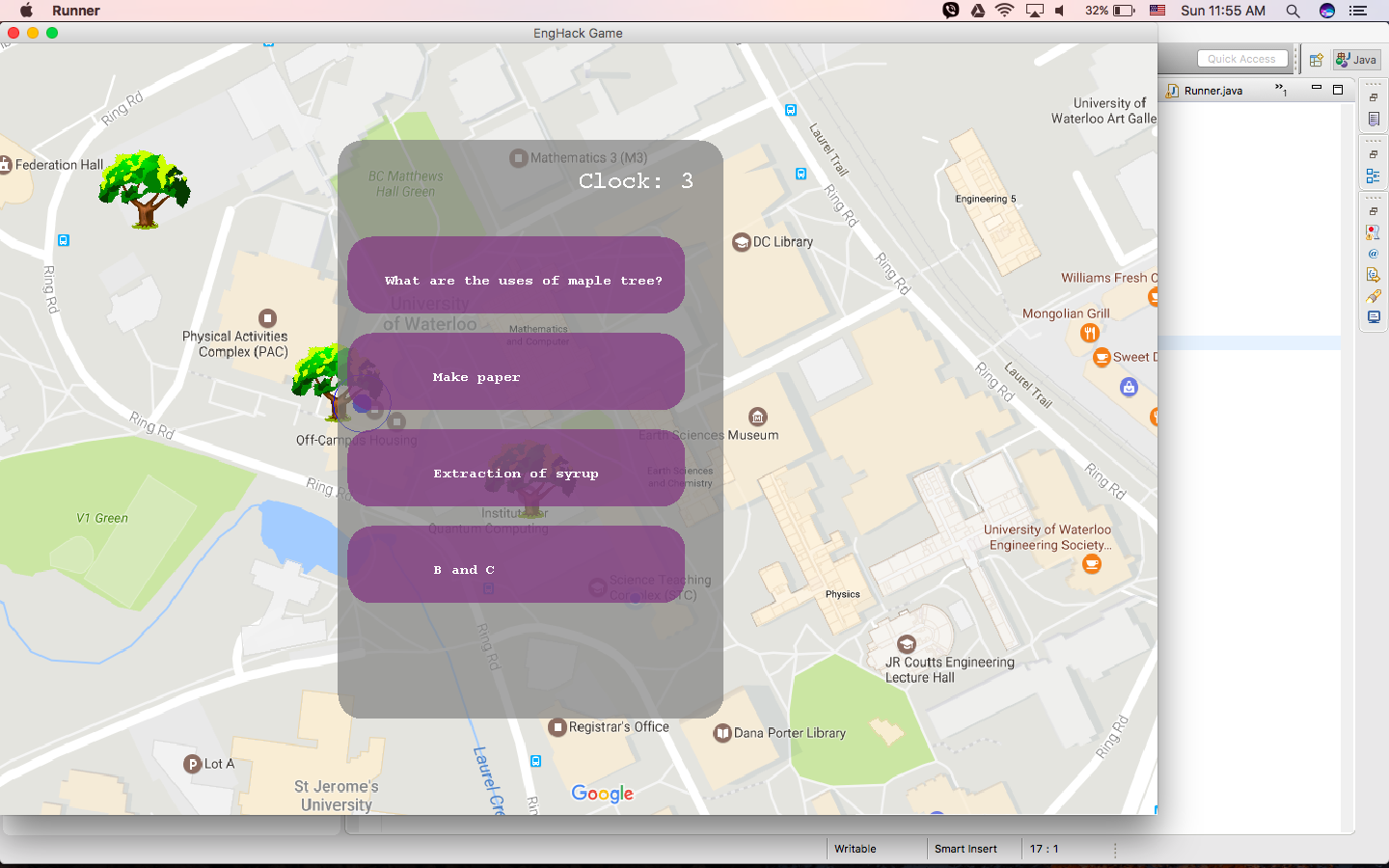
Task: Click the Clock countdown display
Action: click(636, 181)
